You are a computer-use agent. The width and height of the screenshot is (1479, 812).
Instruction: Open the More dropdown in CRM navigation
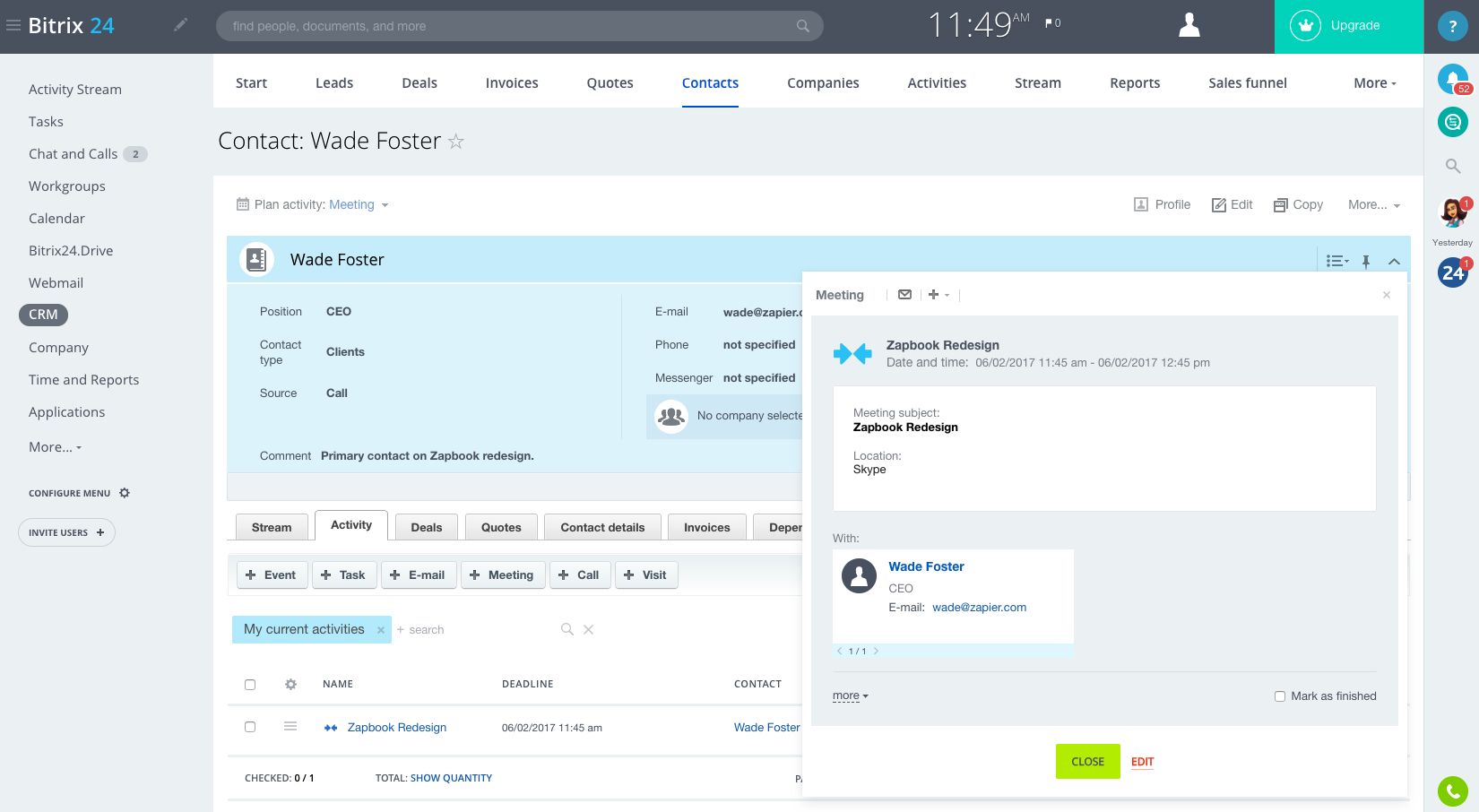tap(1374, 83)
